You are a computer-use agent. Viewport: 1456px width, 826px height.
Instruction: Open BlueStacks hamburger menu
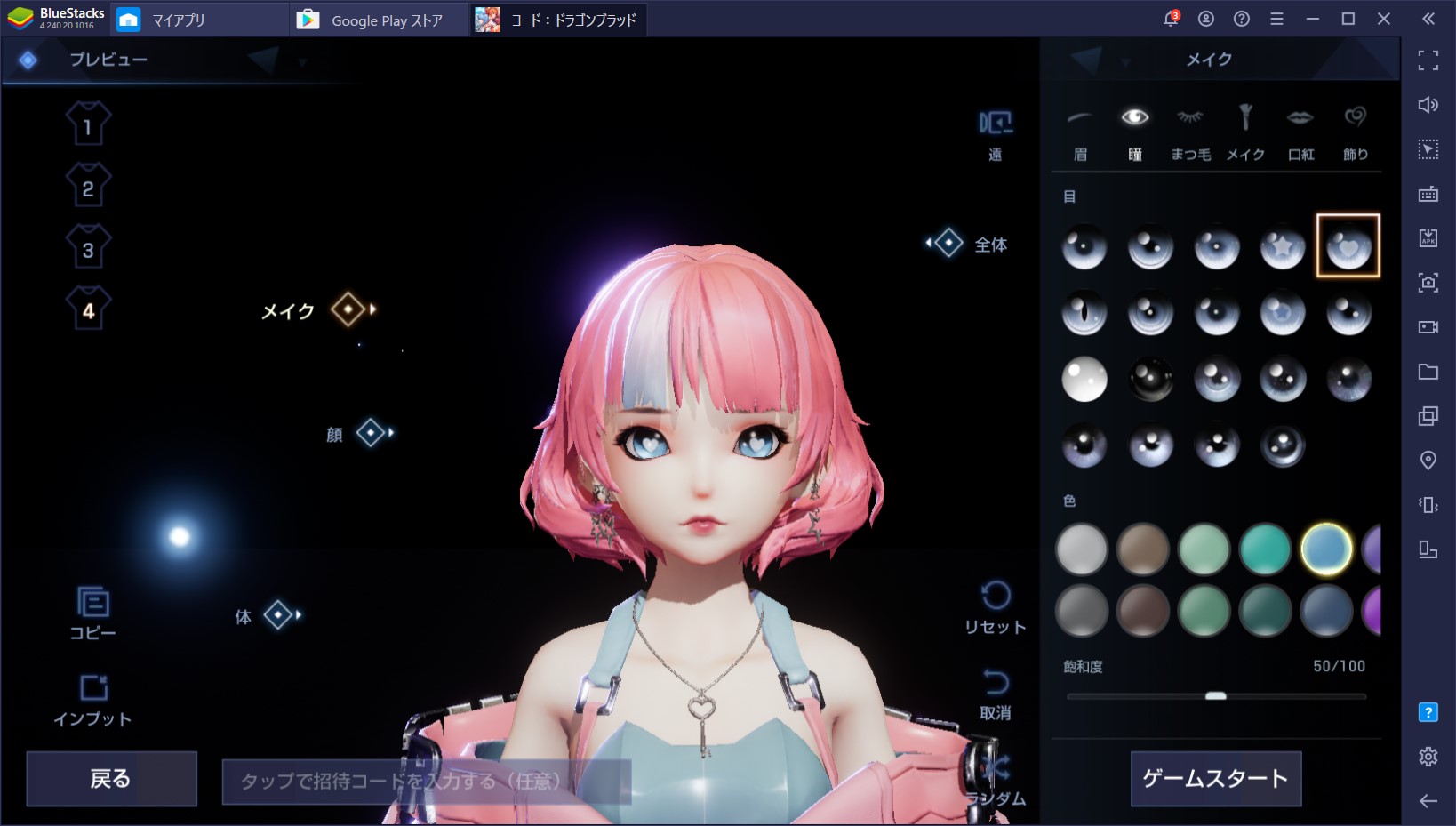click(x=1276, y=19)
